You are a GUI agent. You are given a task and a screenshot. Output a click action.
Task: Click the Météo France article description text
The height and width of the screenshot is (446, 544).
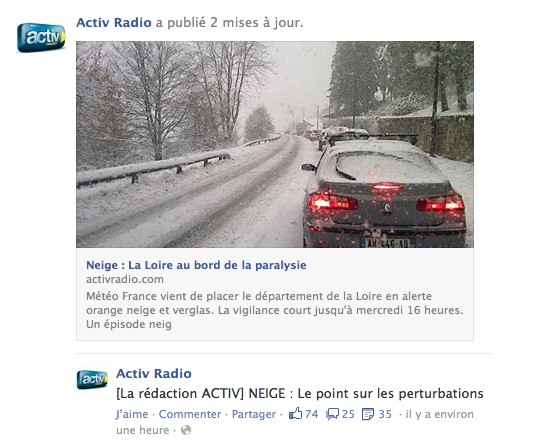coord(275,310)
